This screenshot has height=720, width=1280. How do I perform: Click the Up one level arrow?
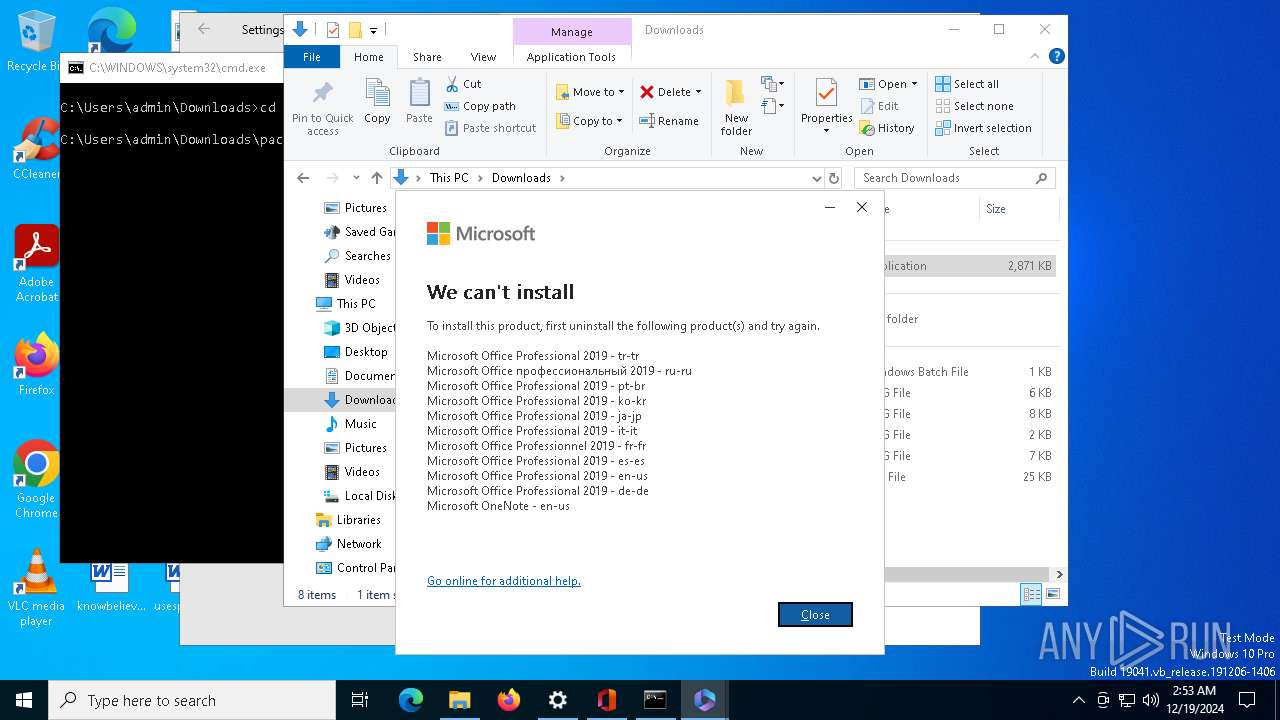376,178
